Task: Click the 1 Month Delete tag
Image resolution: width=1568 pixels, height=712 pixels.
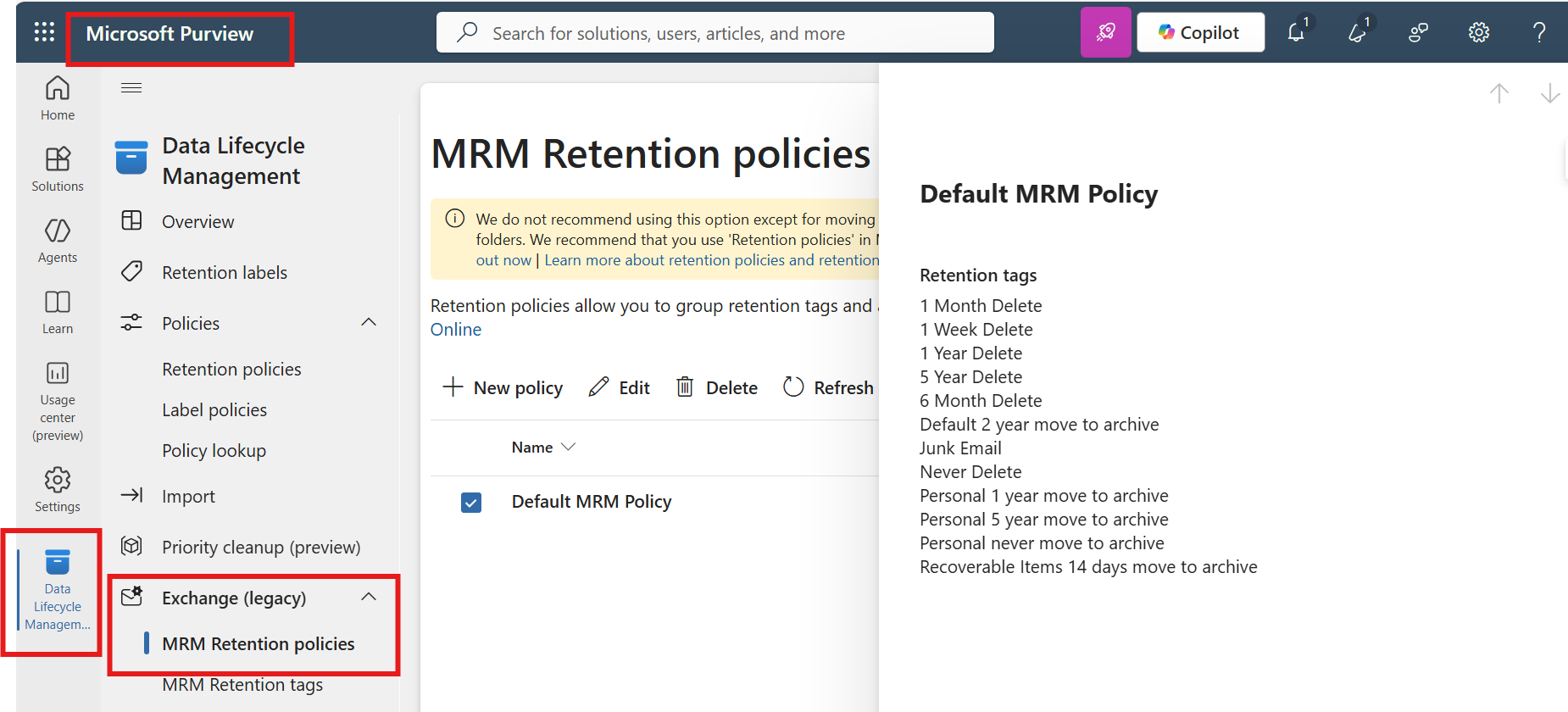Action: pyautogui.click(x=981, y=306)
